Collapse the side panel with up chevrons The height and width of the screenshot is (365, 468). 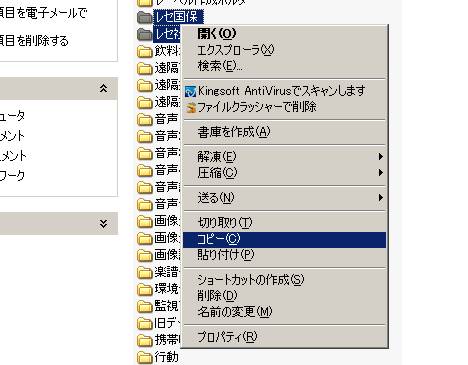tap(103, 88)
